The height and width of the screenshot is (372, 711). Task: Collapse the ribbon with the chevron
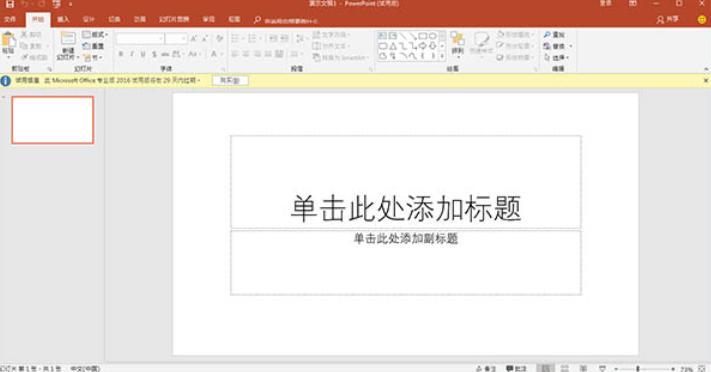point(706,69)
